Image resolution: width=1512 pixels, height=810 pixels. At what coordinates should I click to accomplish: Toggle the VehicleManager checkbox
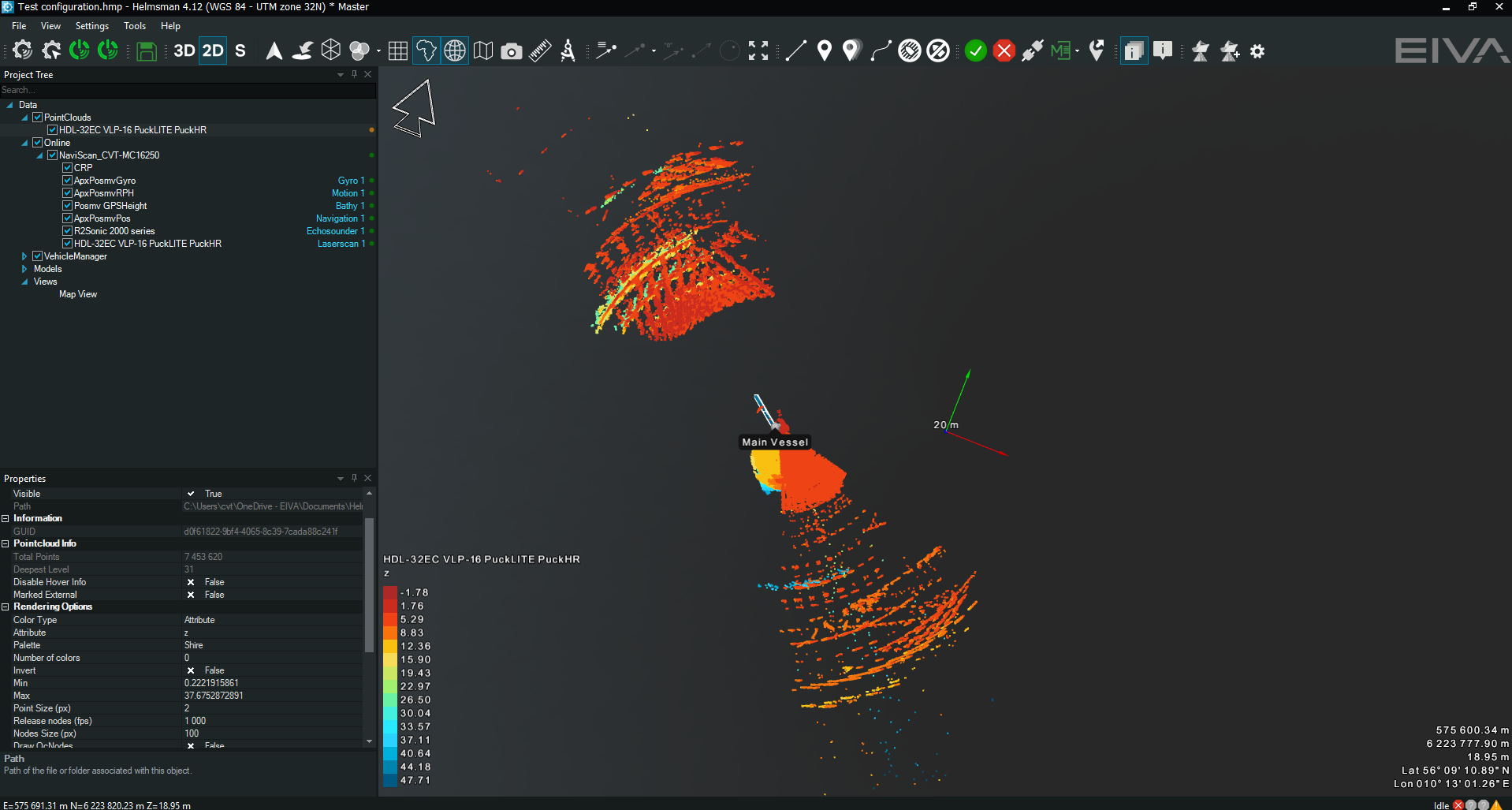pyautogui.click(x=37, y=256)
